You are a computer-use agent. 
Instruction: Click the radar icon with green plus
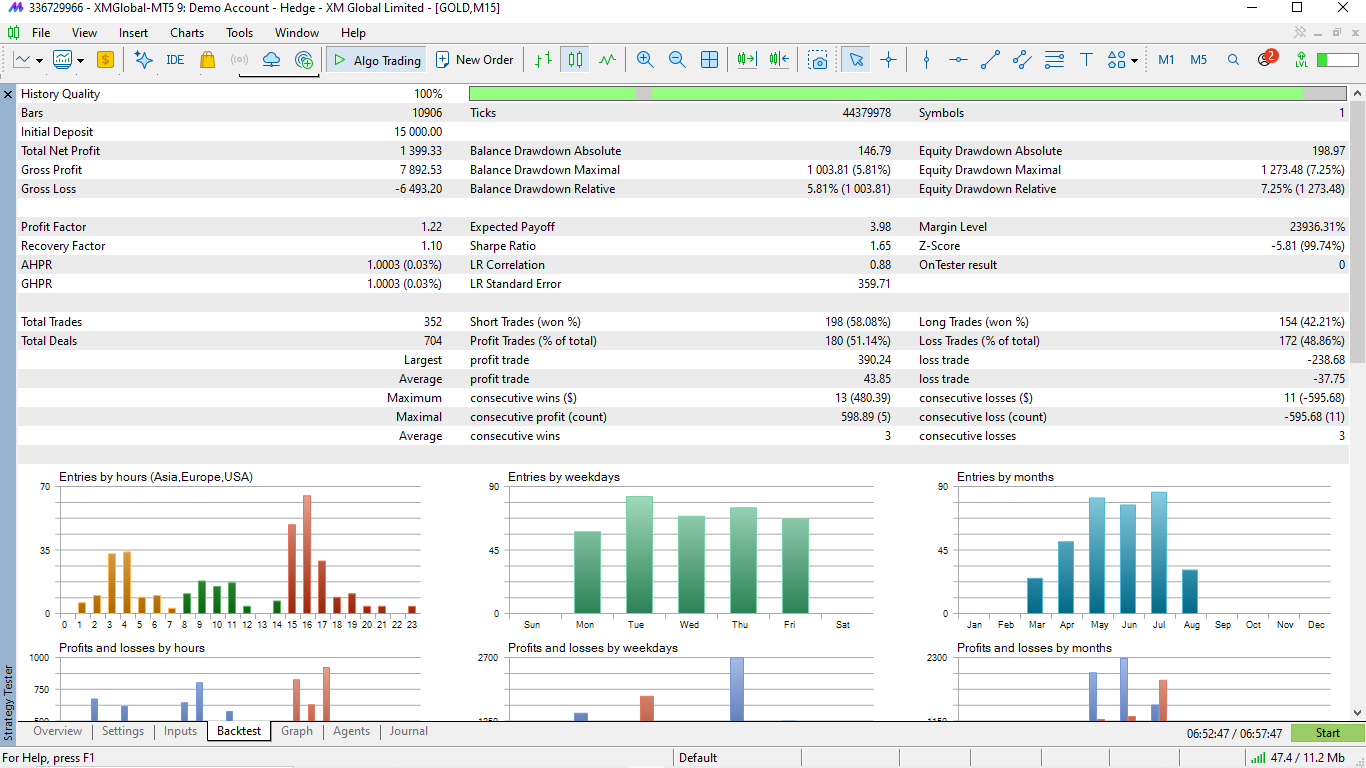(x=305, y=60)
